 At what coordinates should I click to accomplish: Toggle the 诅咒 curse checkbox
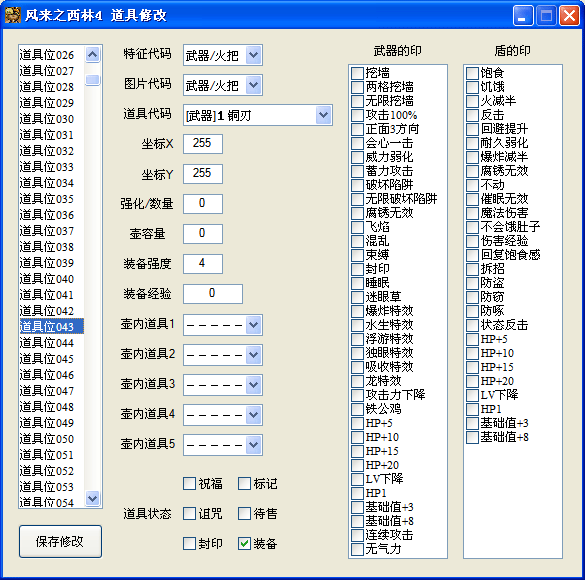click(190, 514)
